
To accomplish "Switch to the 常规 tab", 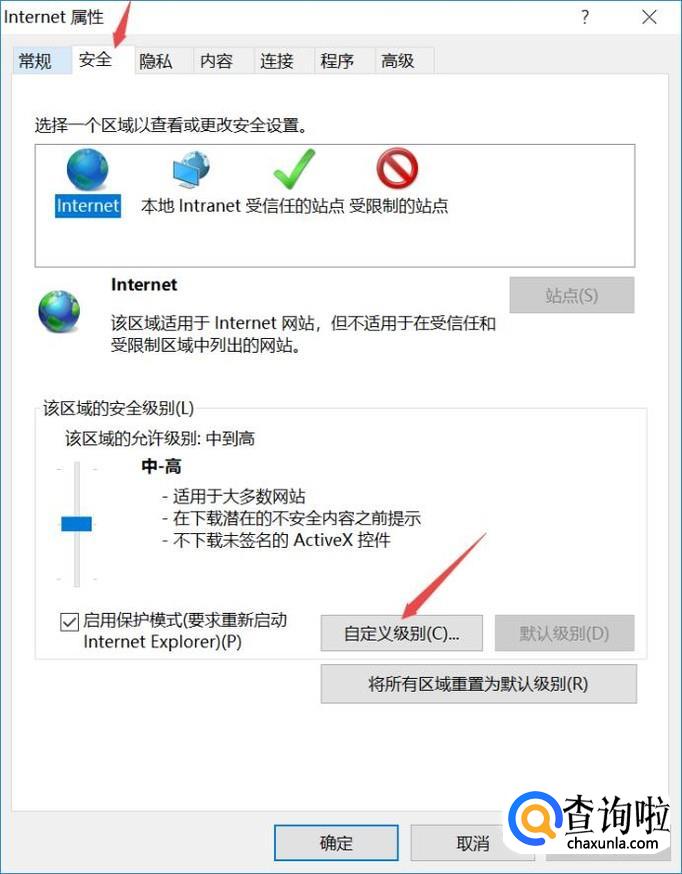I will coord(35,61).
